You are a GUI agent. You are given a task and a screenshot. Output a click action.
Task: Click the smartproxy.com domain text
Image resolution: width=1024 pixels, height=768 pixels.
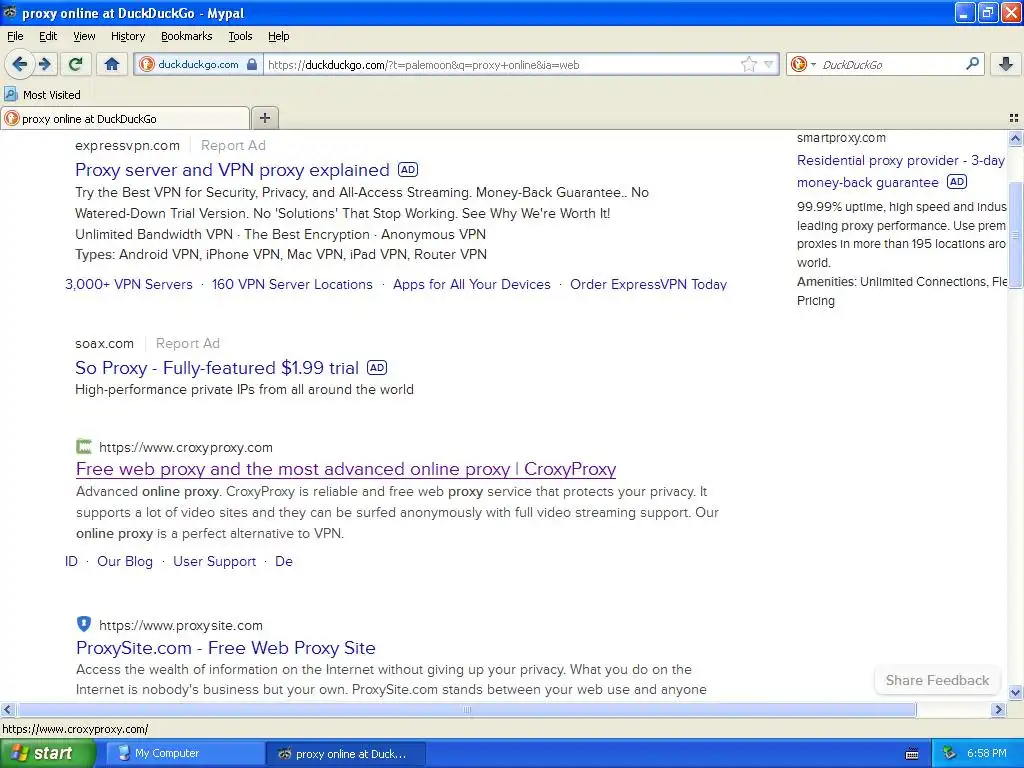(x=841, y=138)
